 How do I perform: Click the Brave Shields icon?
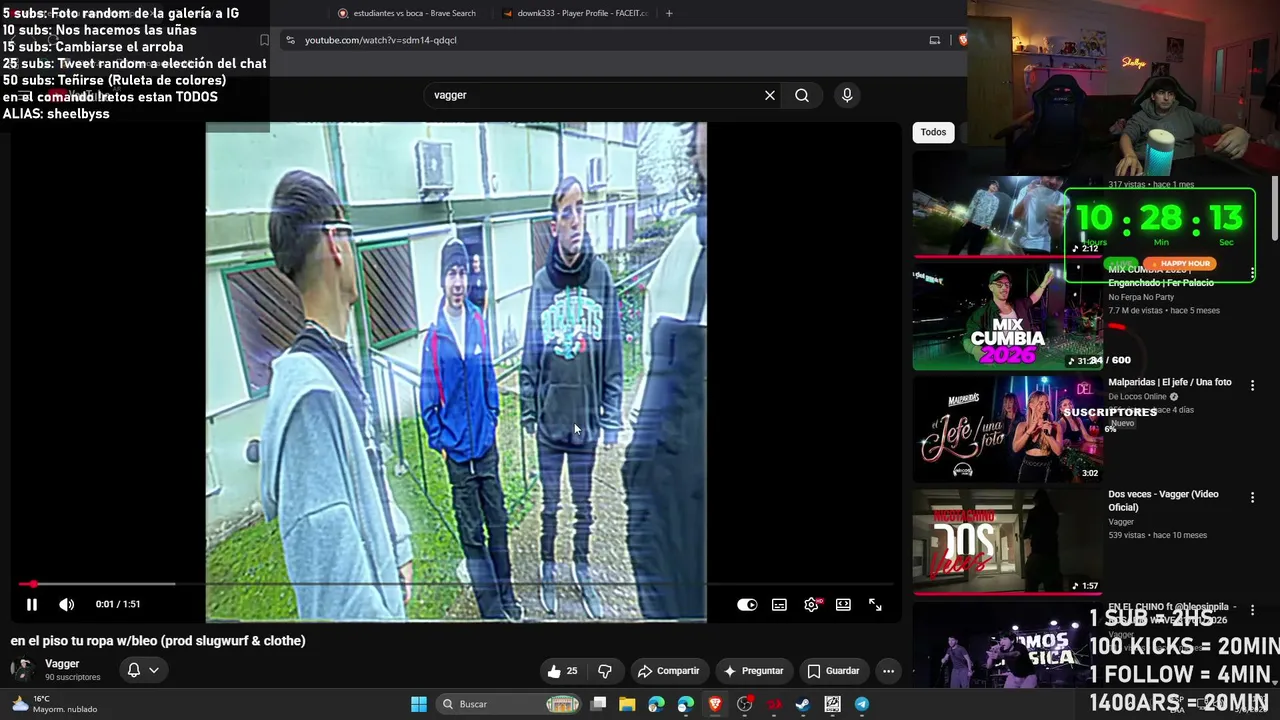pos(963,40)
